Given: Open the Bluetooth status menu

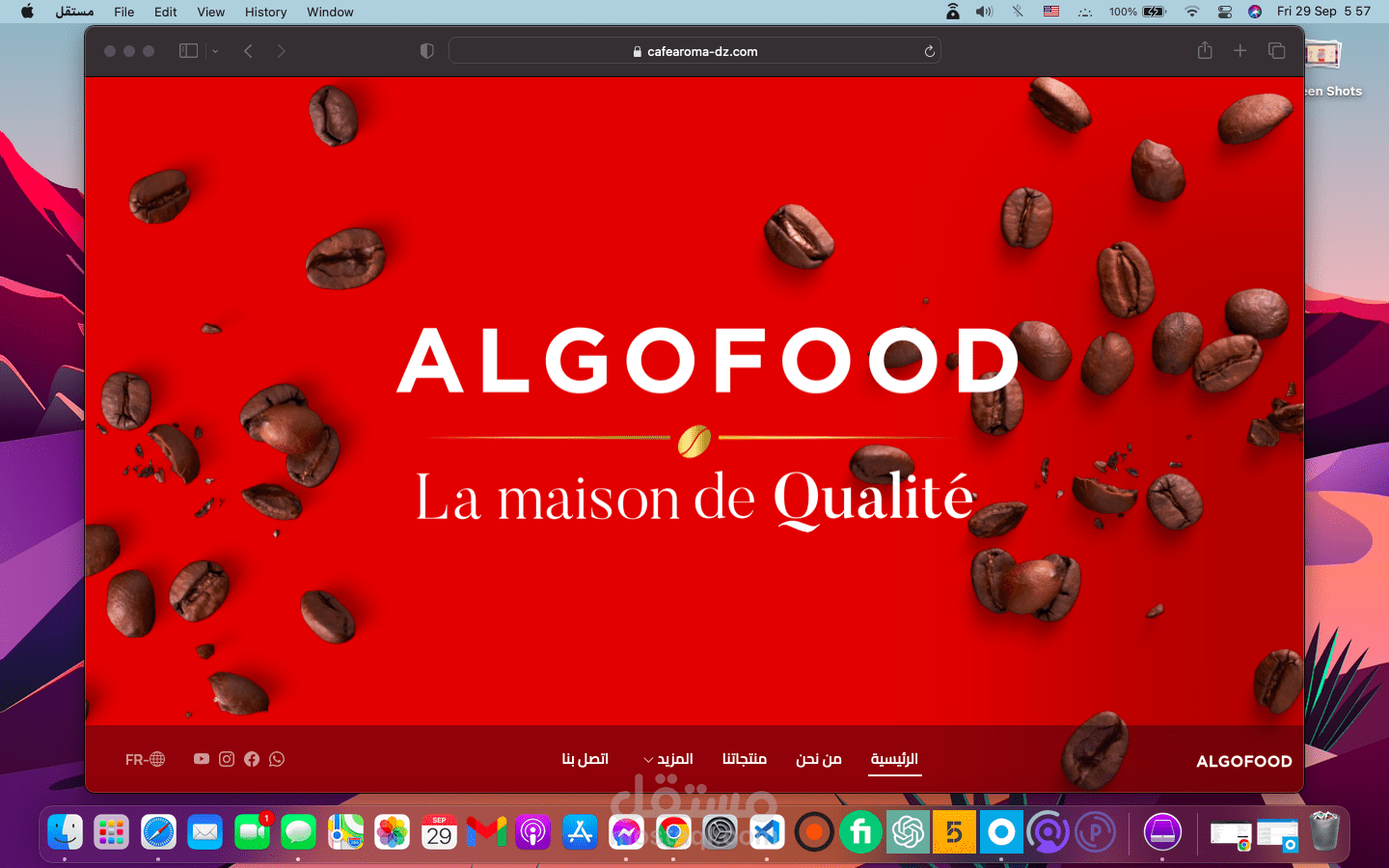Looking at the screenshot, I should coord(1018,12).
